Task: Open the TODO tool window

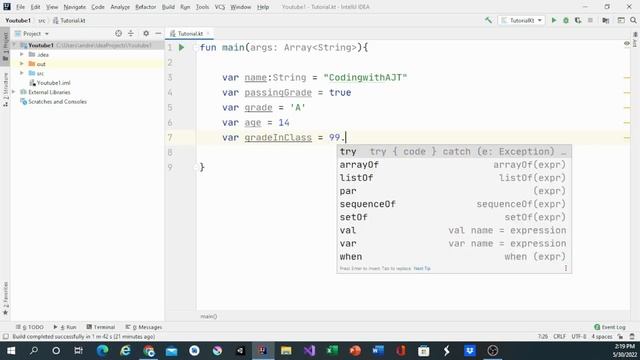Action: pyautogui.click(x=30, y=327)
